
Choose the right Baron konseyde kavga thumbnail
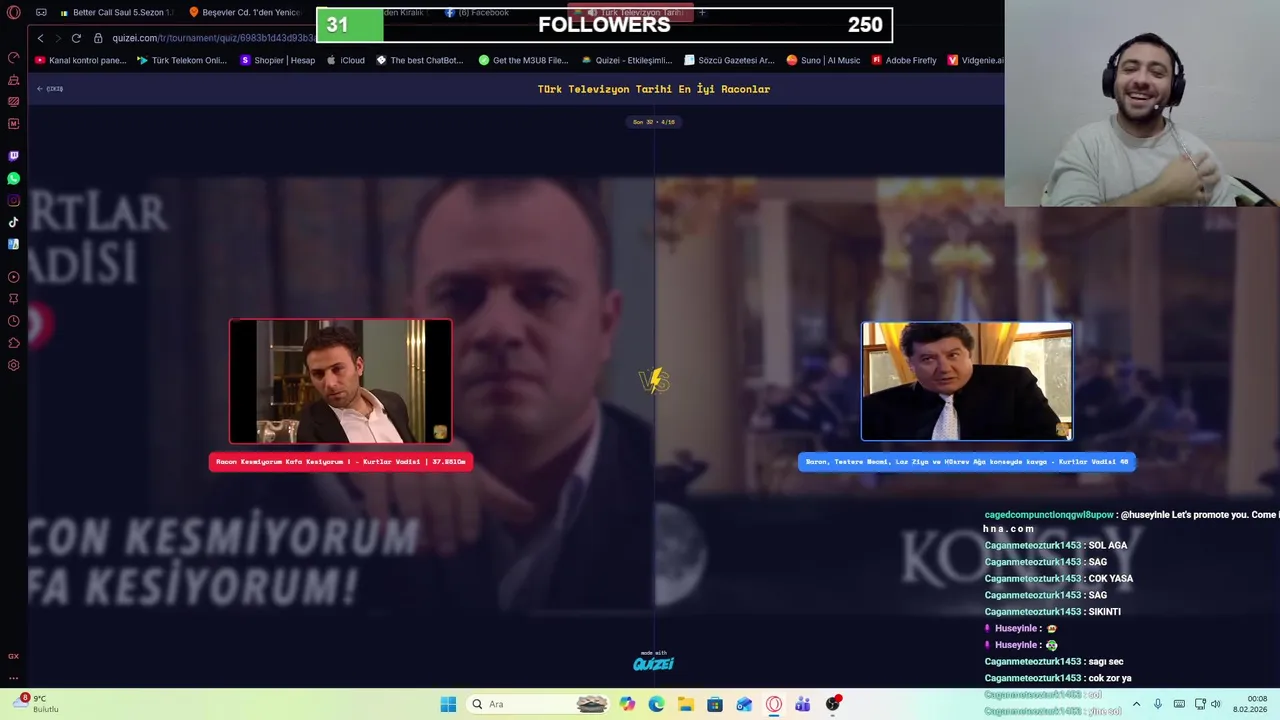(x=967, y=381)
